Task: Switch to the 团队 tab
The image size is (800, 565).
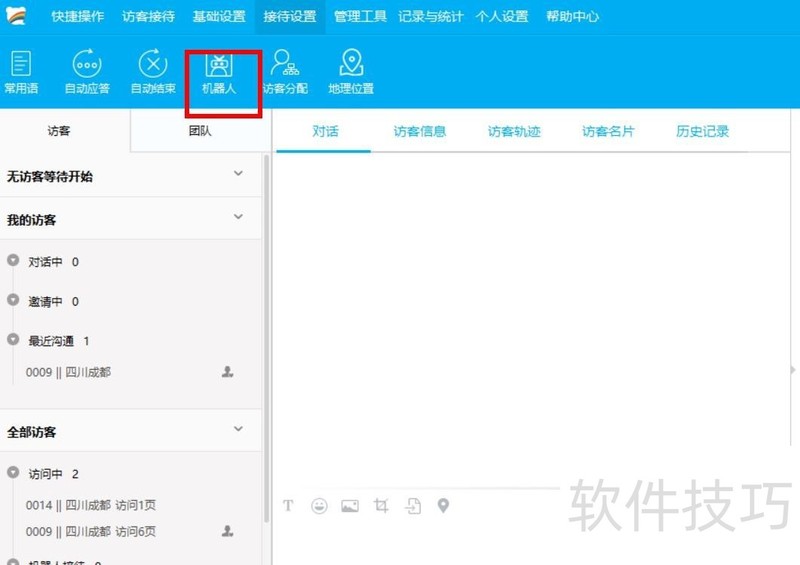Action: (x=200, y=131)
